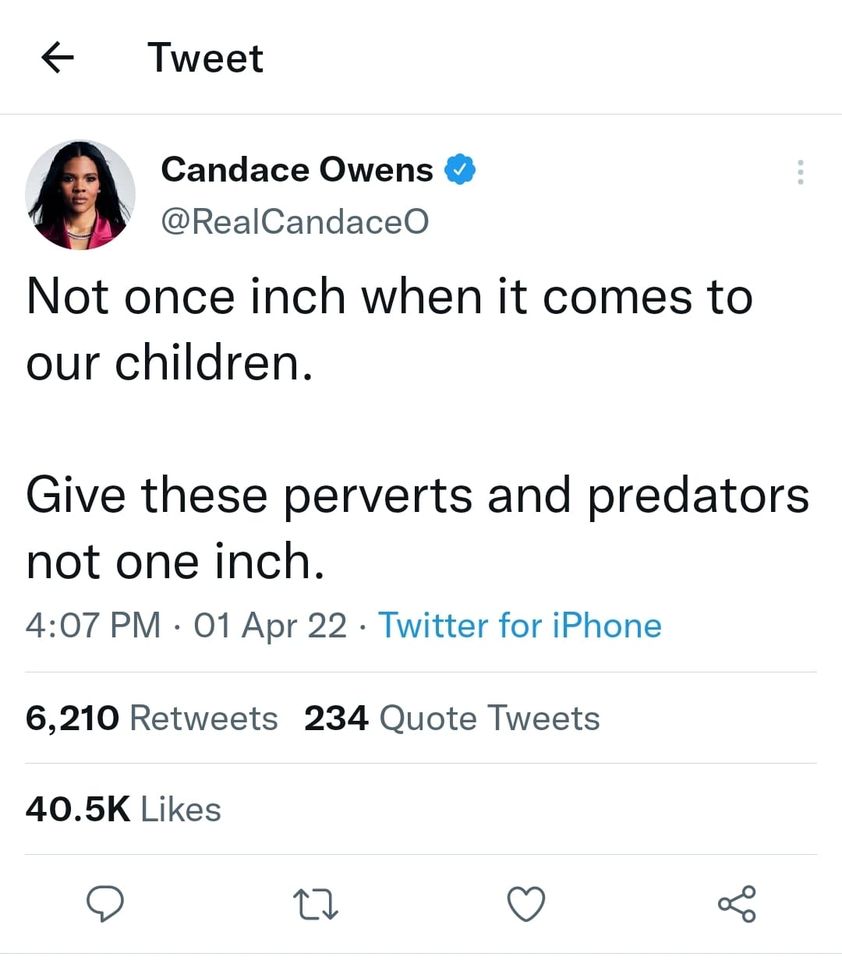Click the "Not once inch" tweet paragraph
This screenshot has width=842, height=960.
(389, 330)
